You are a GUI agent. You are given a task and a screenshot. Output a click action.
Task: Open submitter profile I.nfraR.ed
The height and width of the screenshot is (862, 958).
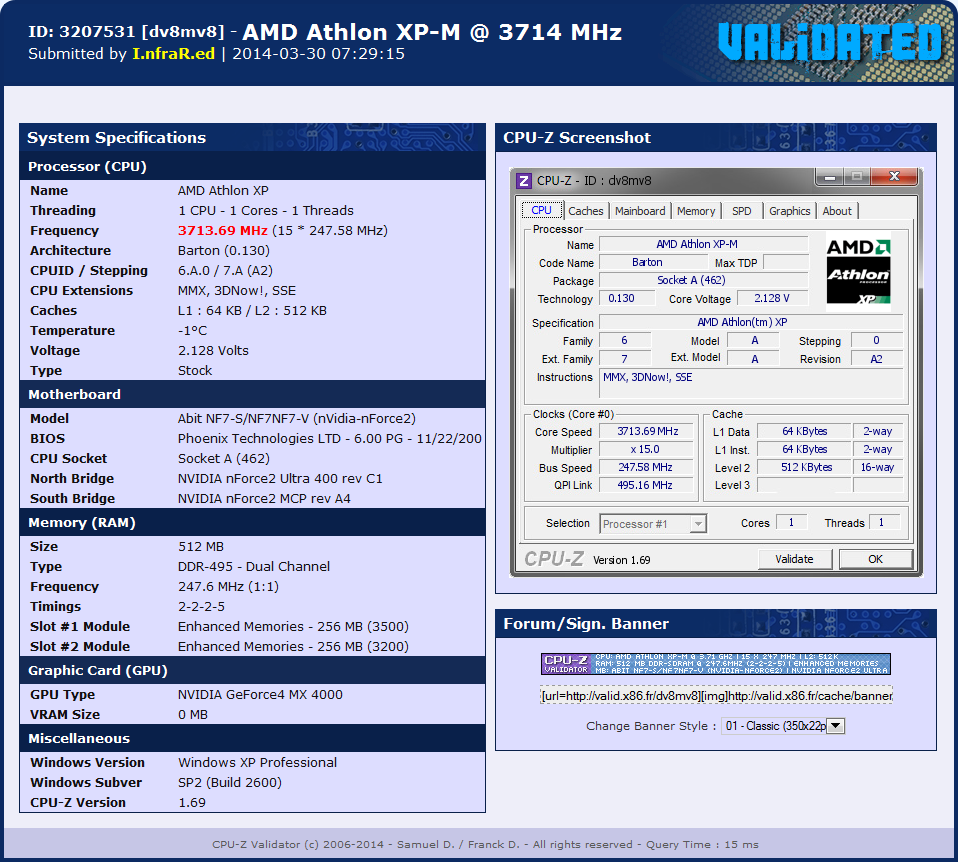(174, 54)
